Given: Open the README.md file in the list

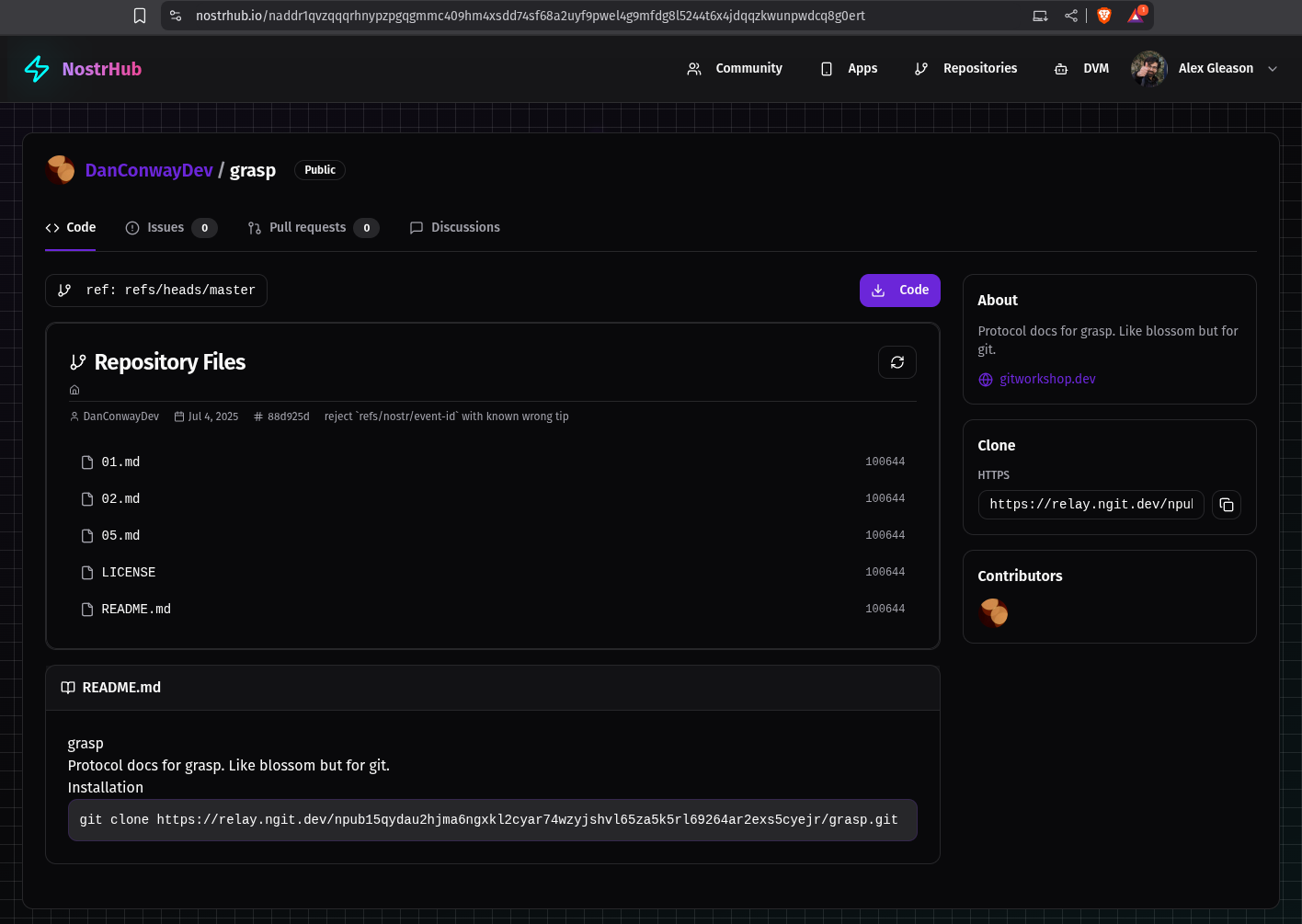Looking at the screenshot, I should click(136, 609).
